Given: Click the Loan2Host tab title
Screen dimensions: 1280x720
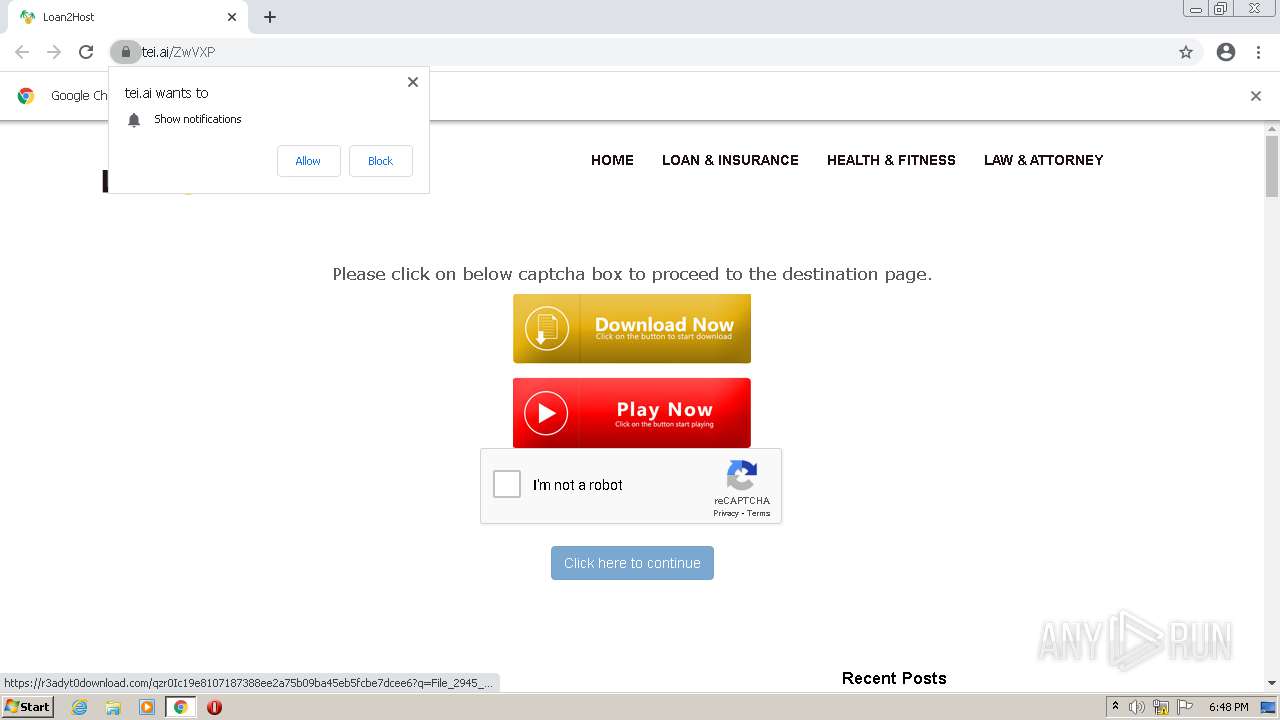Looking at the screenshot, I should [x=69, y=17].
